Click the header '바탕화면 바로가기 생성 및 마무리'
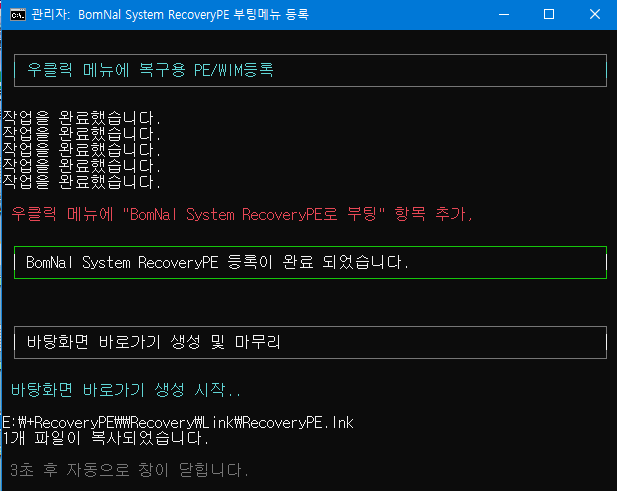The height and width of the screenshot is (491, 617). 153,342
